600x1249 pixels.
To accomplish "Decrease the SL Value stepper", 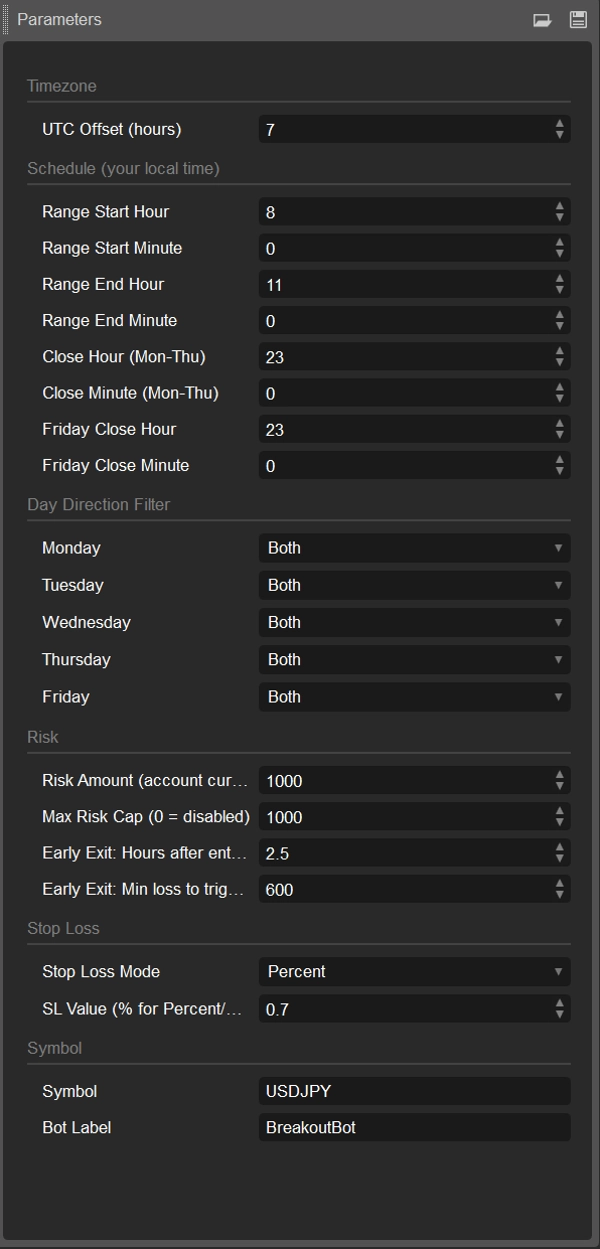I will coord(560,1015).
